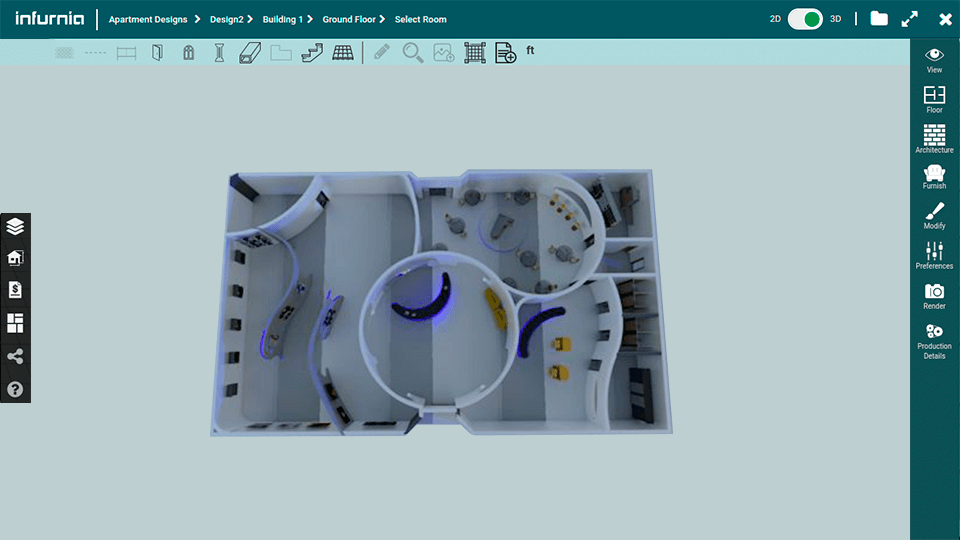Switch to 3D label
Viewport: 960px width, 540px height.
(x=836, y=19)
